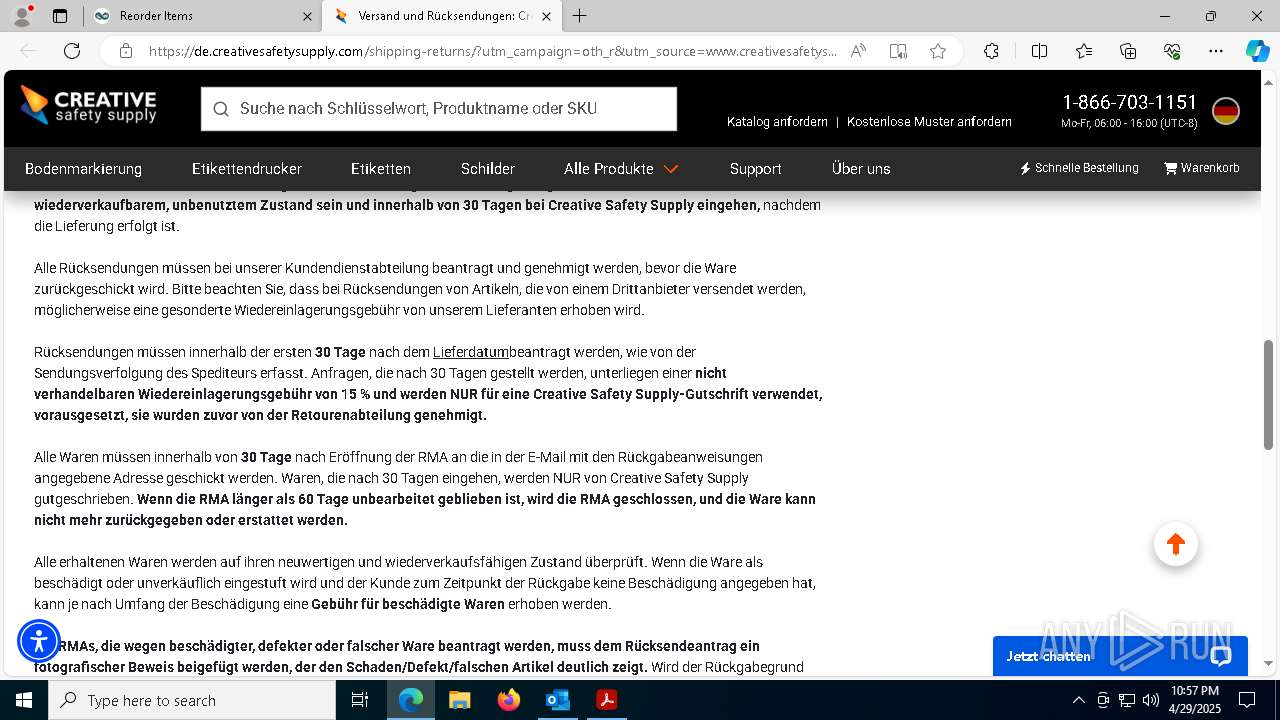
Task: Click the phone number 1-866-703-1151
Action: 1129,102
